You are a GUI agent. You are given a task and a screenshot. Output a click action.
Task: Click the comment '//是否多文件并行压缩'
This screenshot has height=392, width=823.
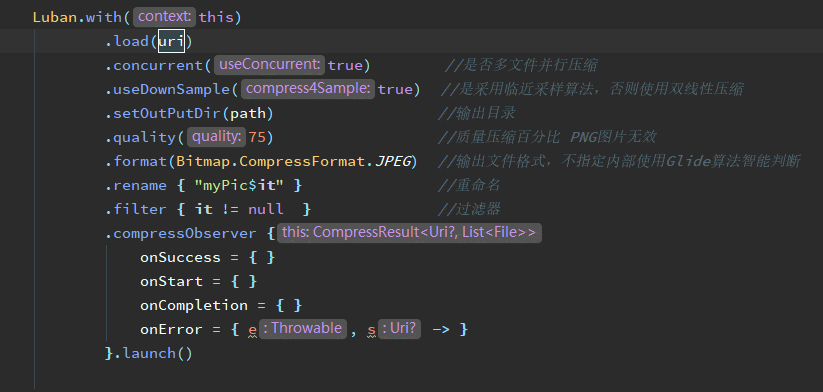(521, 66)
